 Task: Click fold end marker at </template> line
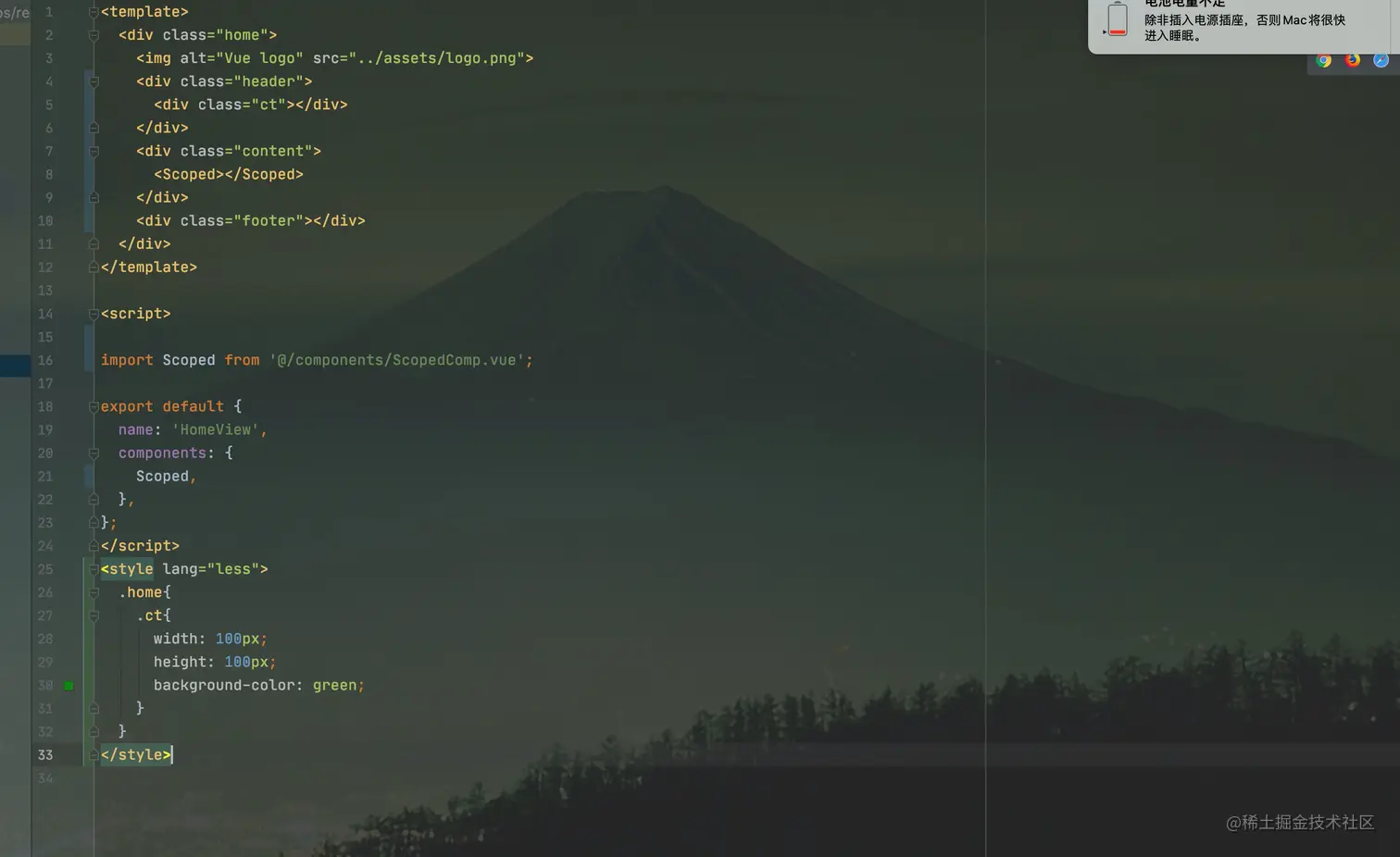click(x=94, y=267)
